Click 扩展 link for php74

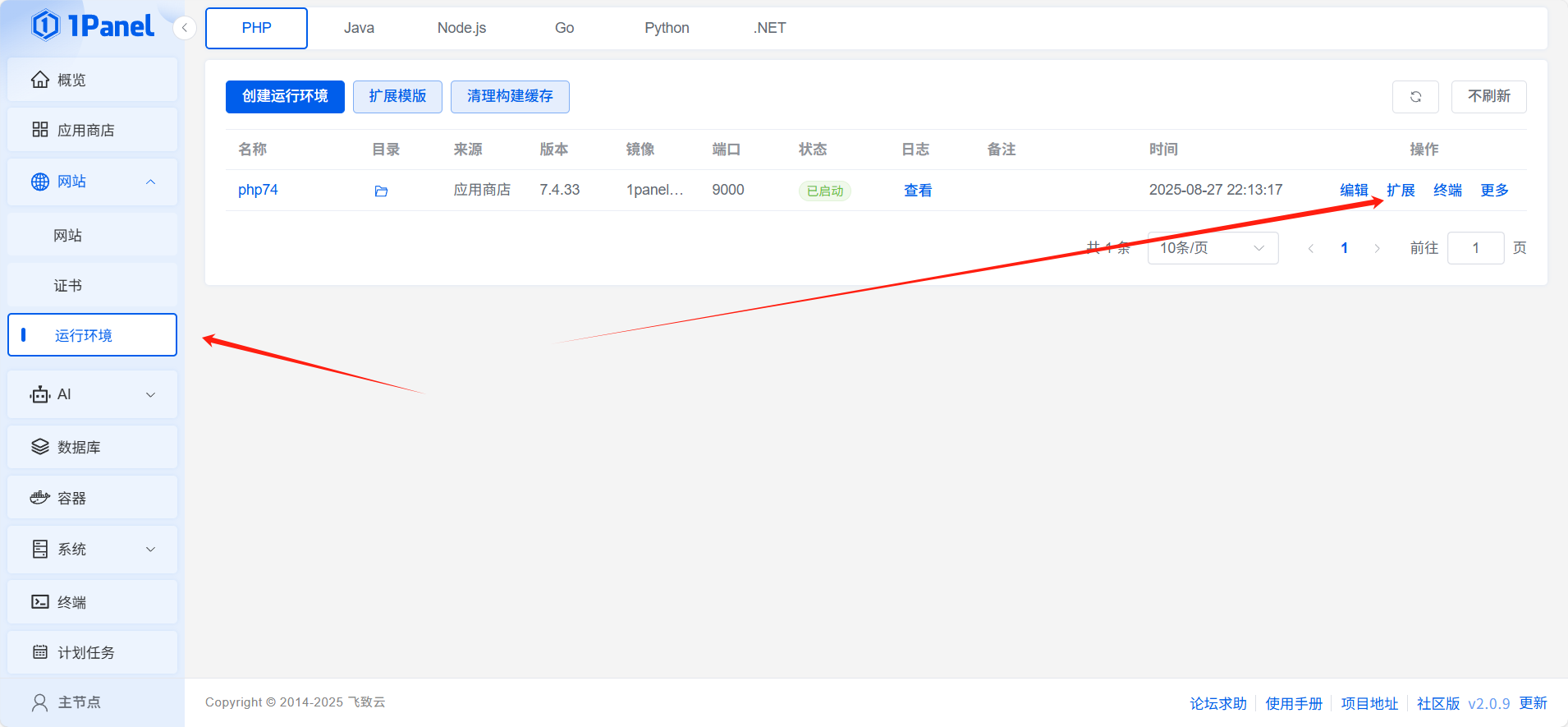click(x=1401, y=191)
